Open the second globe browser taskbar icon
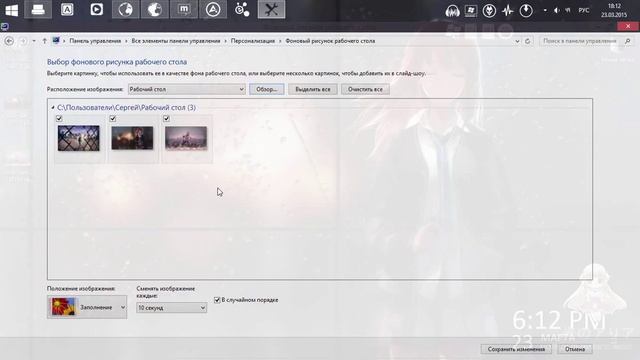Screen dimensions: 640x360 coord(154,9)
